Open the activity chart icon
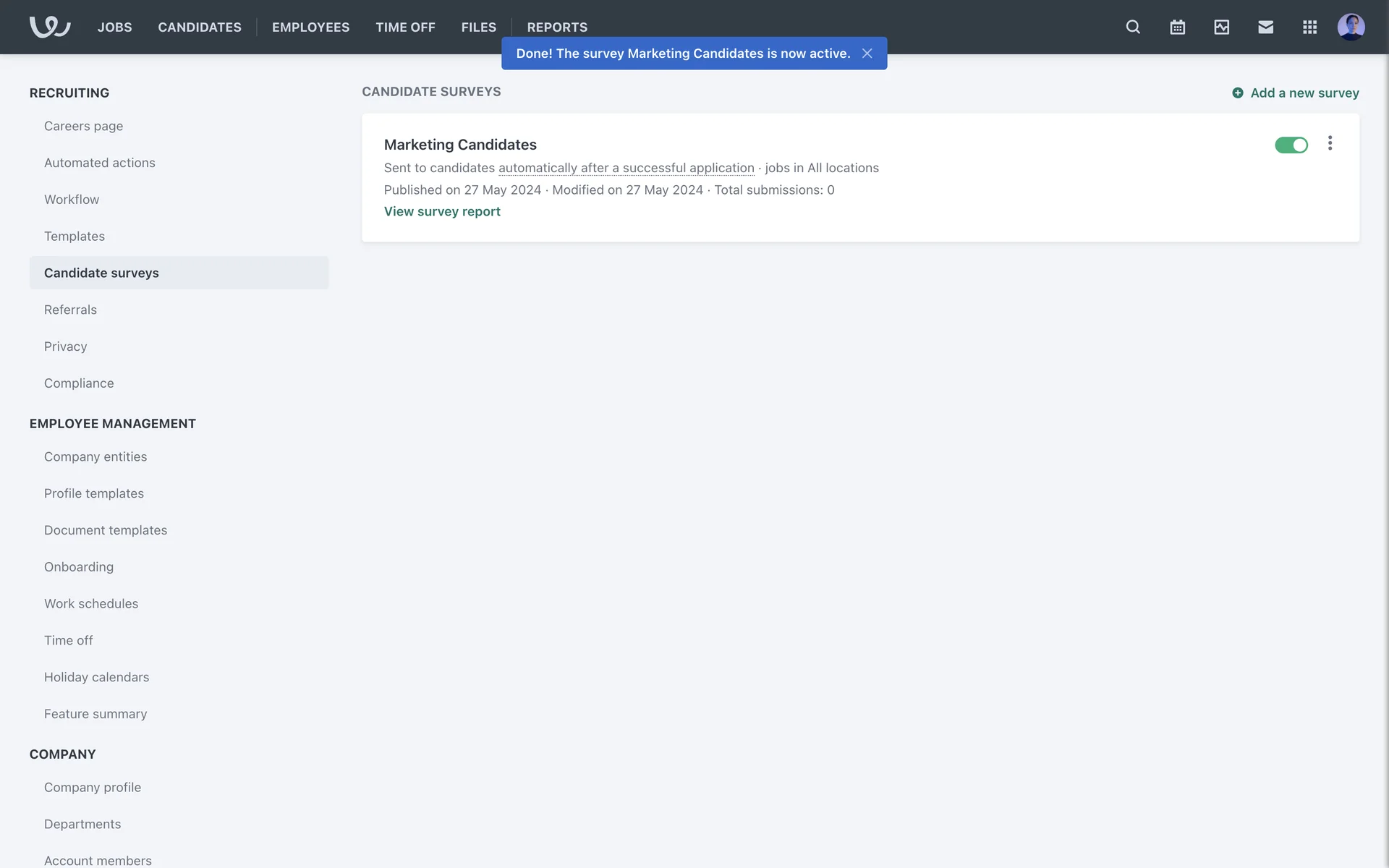The width and height of the screenshot is (1389, 868). click(x=1221, y=27)
